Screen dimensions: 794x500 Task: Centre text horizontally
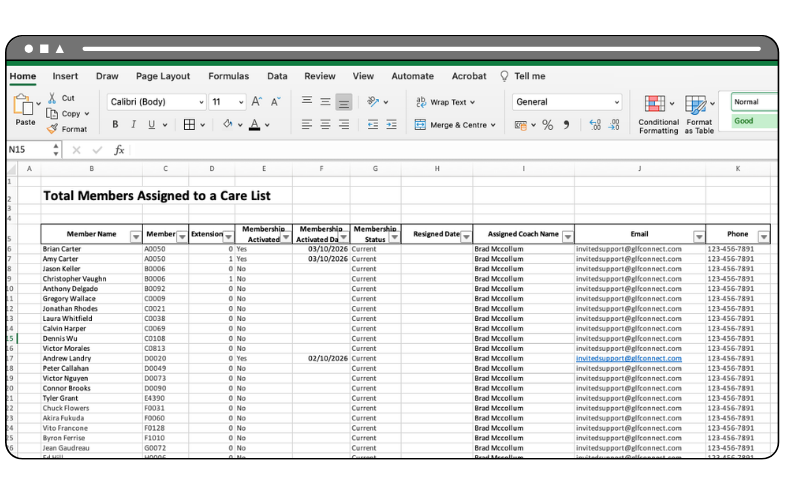(326, 125)
